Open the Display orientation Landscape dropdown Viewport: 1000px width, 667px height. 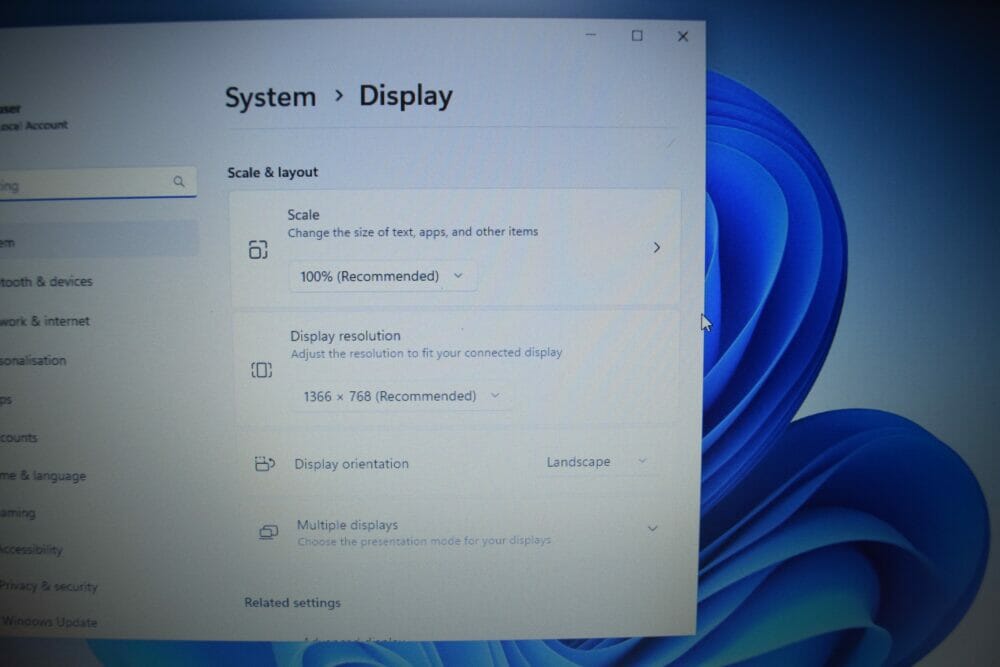[x=596, y=462]
